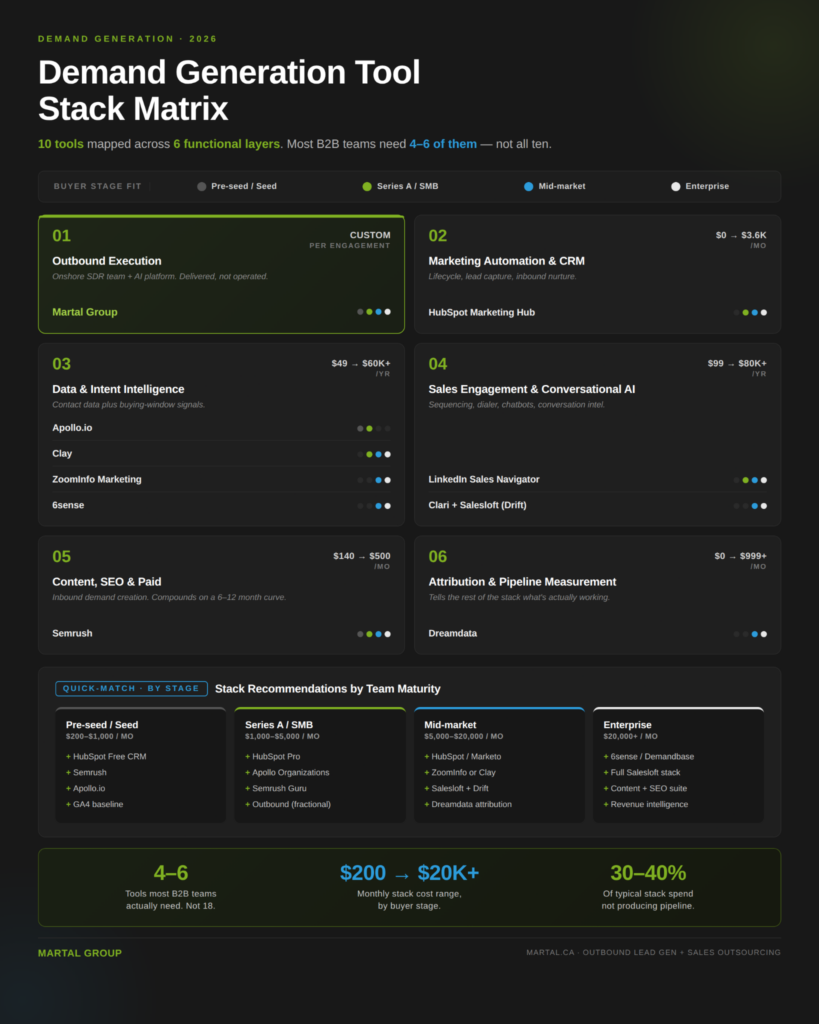Open Data & Intent Intelligence card title
This screenshot has height=1024, width=819.
pyautogui.click(x=118, y=389)
